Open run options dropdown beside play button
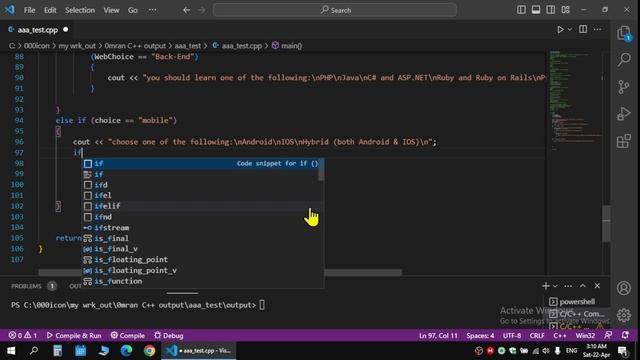640x360 pixels. click(570, 29)
